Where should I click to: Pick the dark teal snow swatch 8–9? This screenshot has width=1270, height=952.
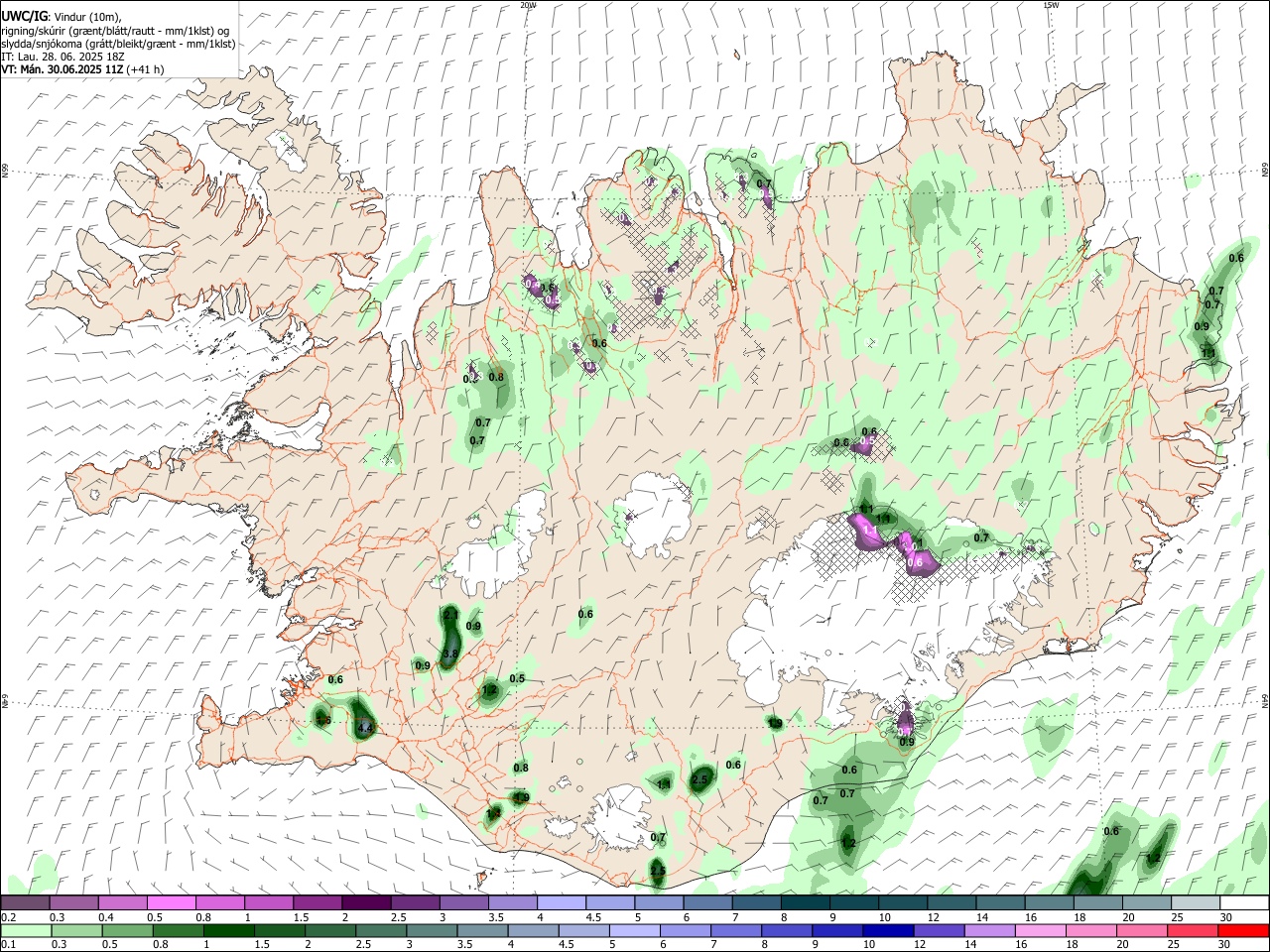coord(804,903)
